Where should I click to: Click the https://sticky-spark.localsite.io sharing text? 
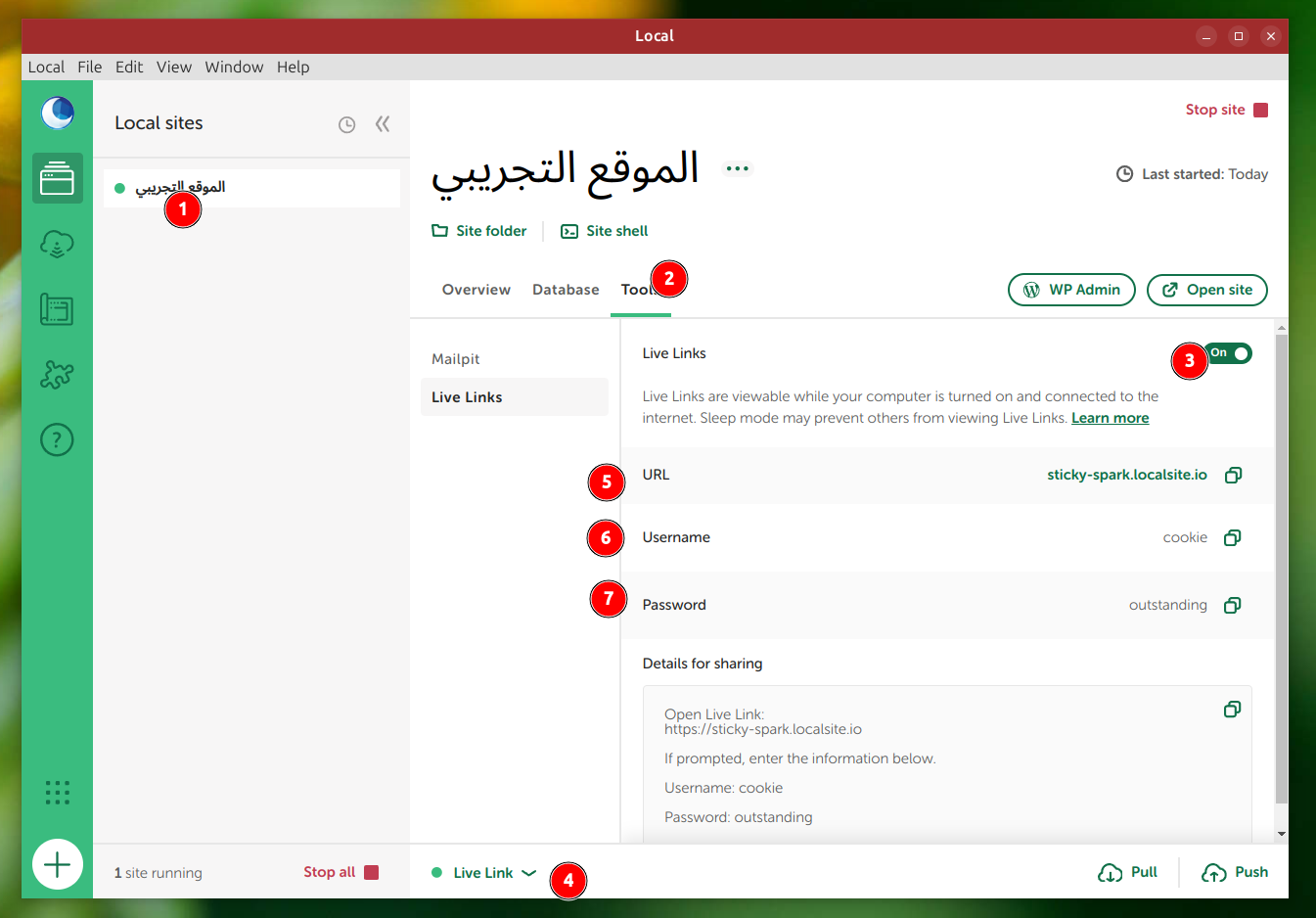tap(763, 729)
